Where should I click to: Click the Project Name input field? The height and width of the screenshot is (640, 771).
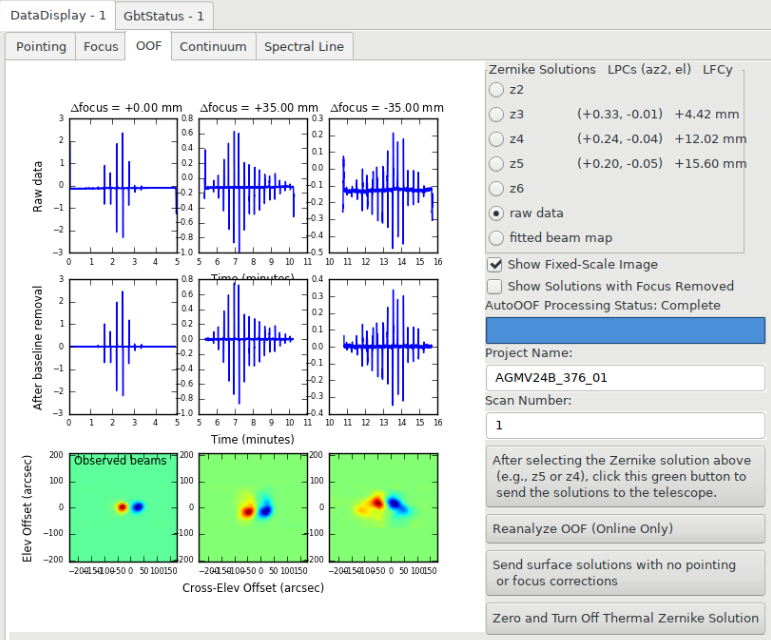[x=625, y=378]
